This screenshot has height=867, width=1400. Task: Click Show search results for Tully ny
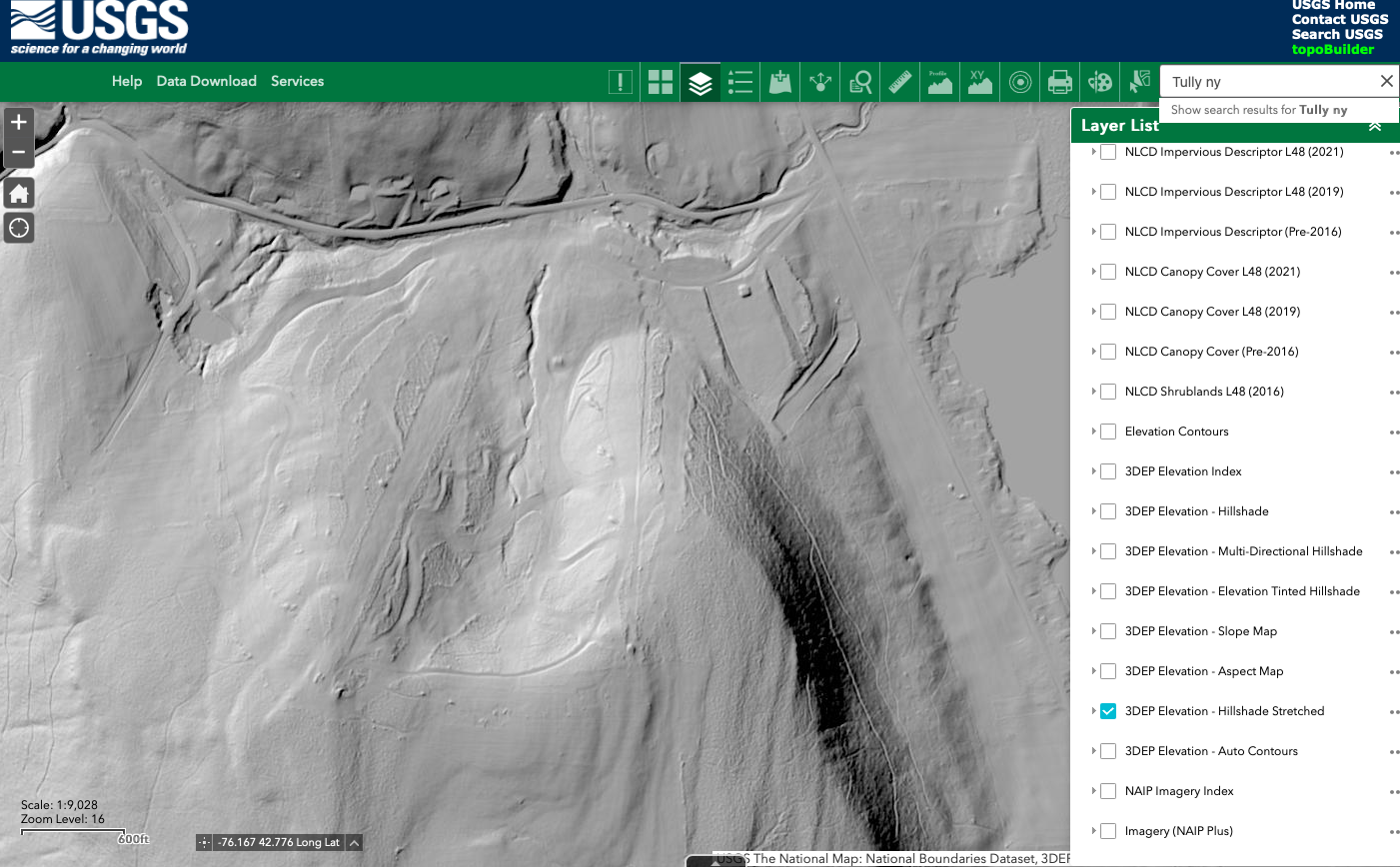pos(1259,110)
